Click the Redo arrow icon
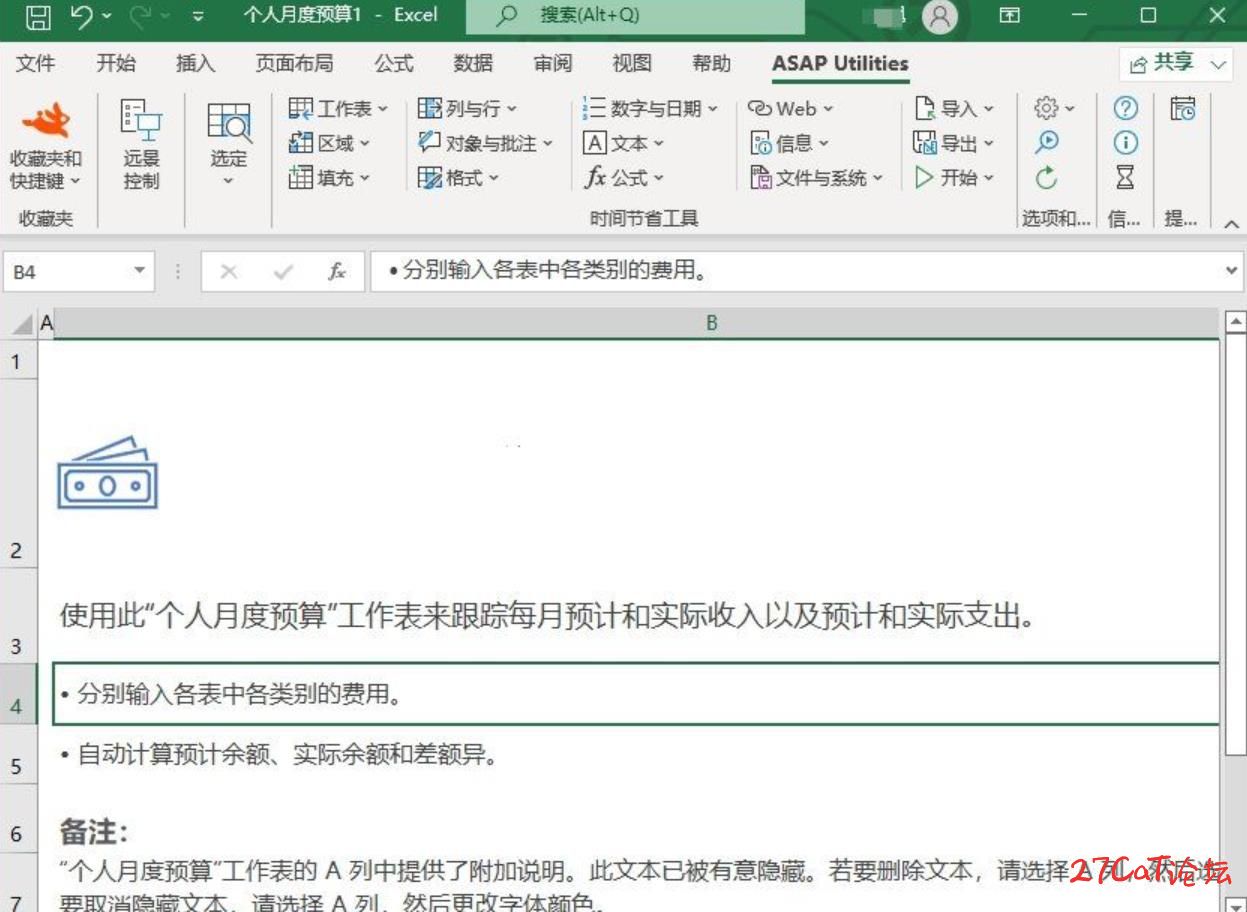This screenshot has width=1247, height=912. tap(140, 16)
